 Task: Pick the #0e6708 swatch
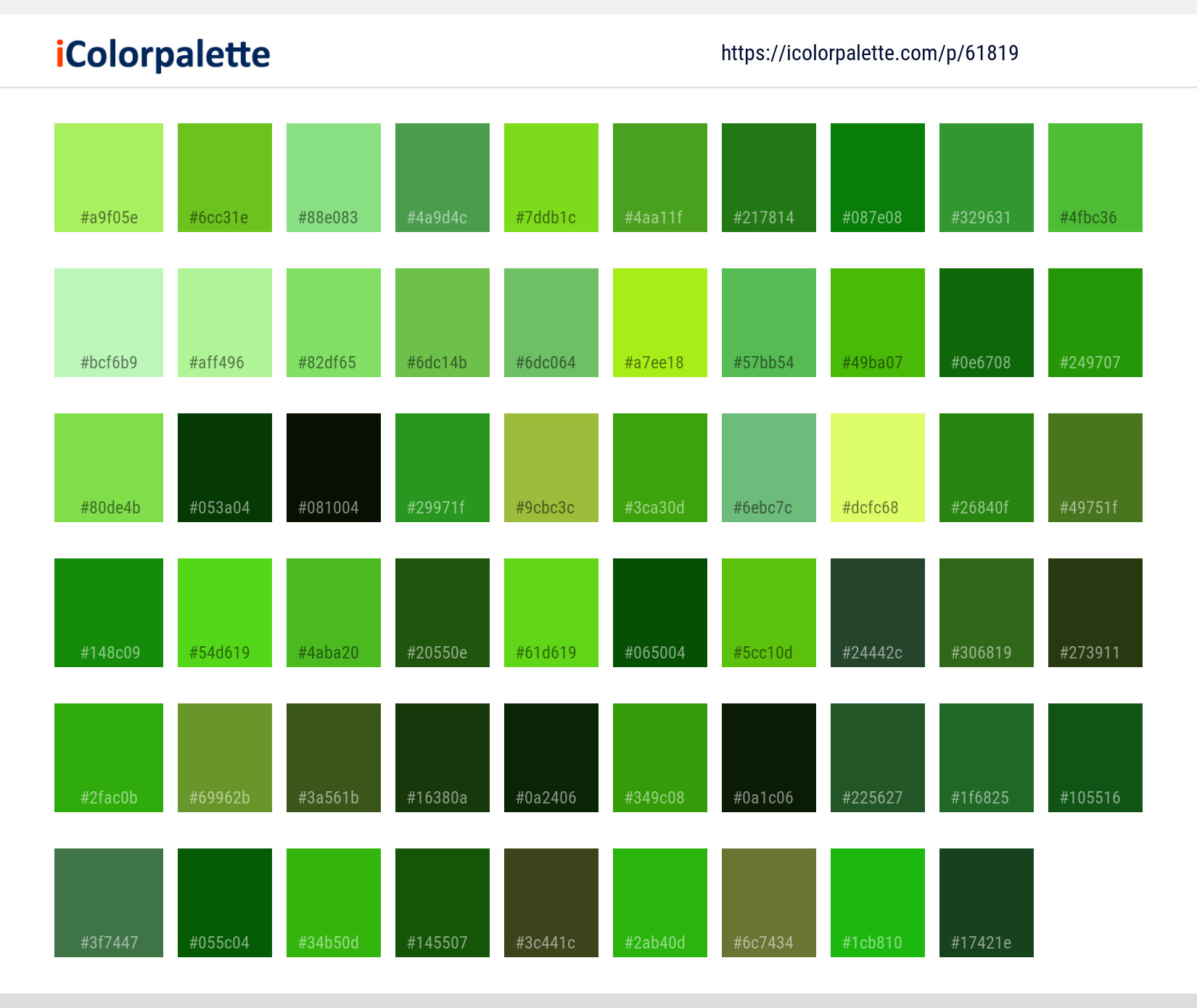987,323
